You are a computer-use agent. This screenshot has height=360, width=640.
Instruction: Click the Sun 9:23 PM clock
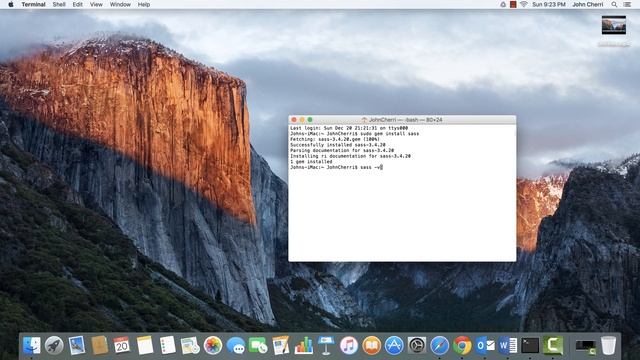click(x=549, y=4)
